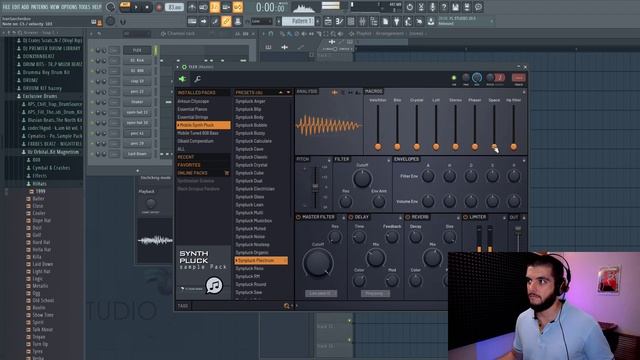This screenshot has width=640, height=360.
Task: Click the microphone recording icon
Action: click(433, 7)
